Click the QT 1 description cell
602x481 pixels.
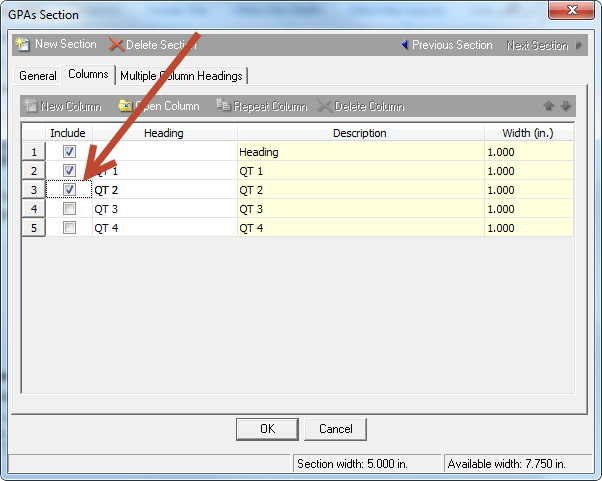(361, 170)
